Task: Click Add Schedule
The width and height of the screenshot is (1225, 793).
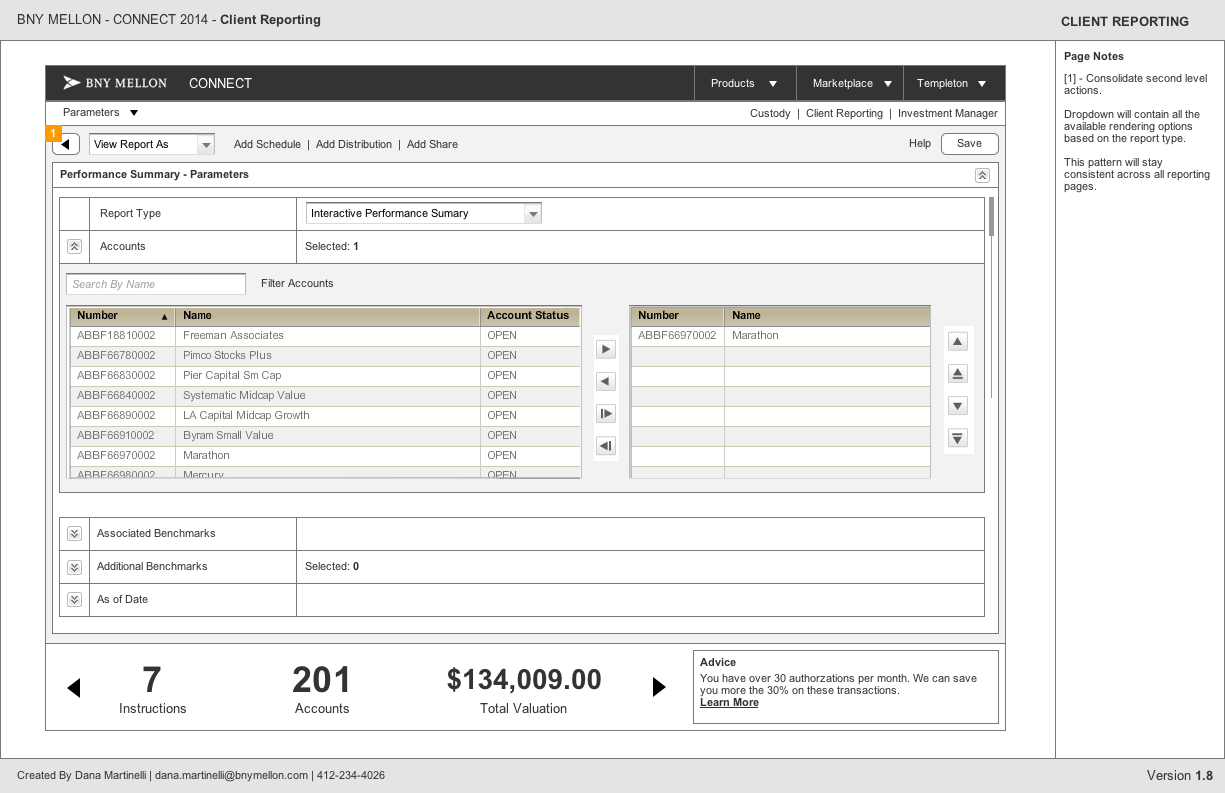Action: 267,144
